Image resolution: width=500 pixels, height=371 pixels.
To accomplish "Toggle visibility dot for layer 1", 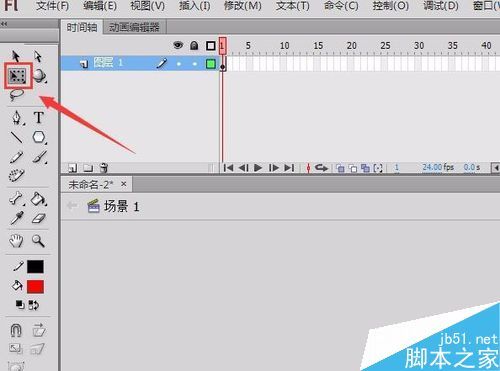I will point(179,64).
